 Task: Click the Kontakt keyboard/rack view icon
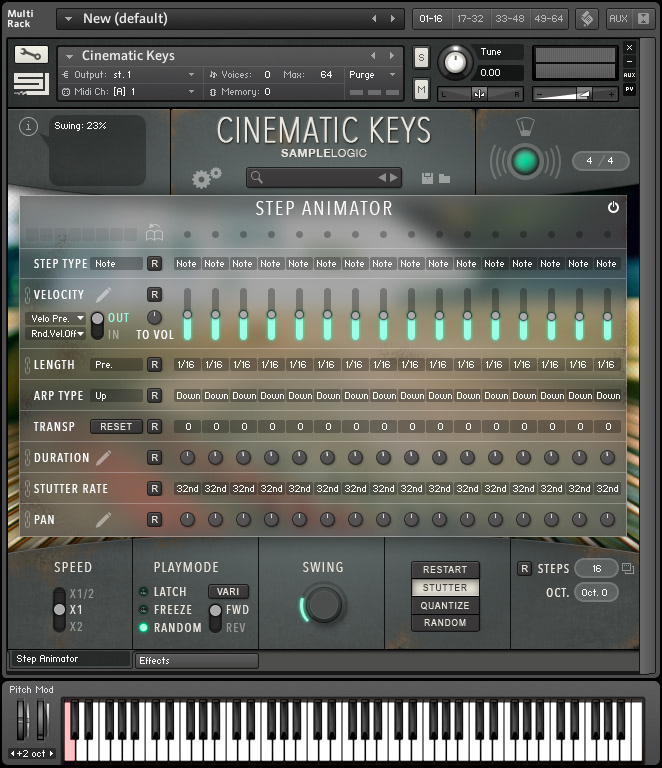coord(587,19)
